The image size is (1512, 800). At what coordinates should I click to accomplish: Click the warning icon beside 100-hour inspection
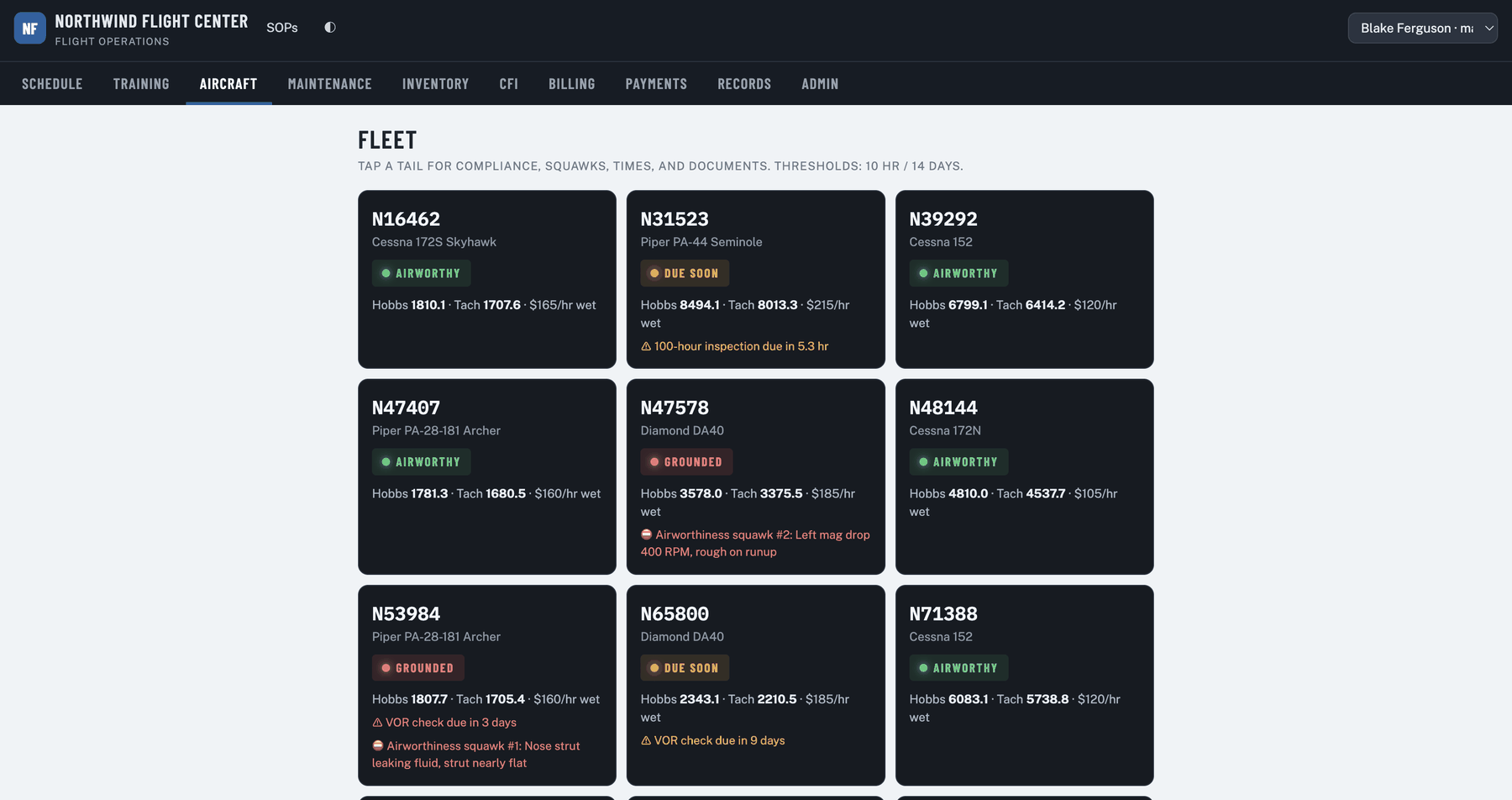click(646, 346)
